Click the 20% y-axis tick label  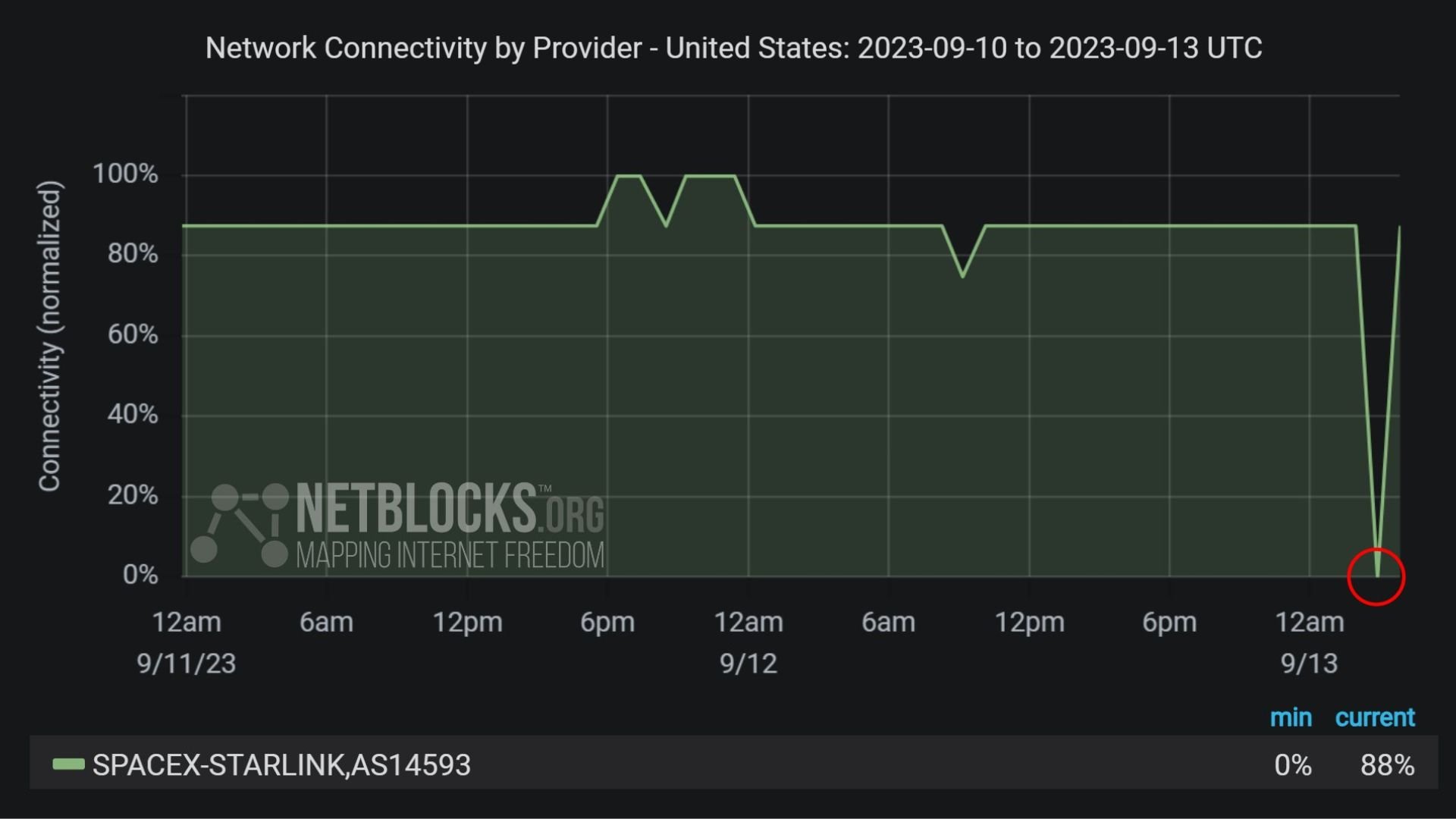tap(133, 495)
